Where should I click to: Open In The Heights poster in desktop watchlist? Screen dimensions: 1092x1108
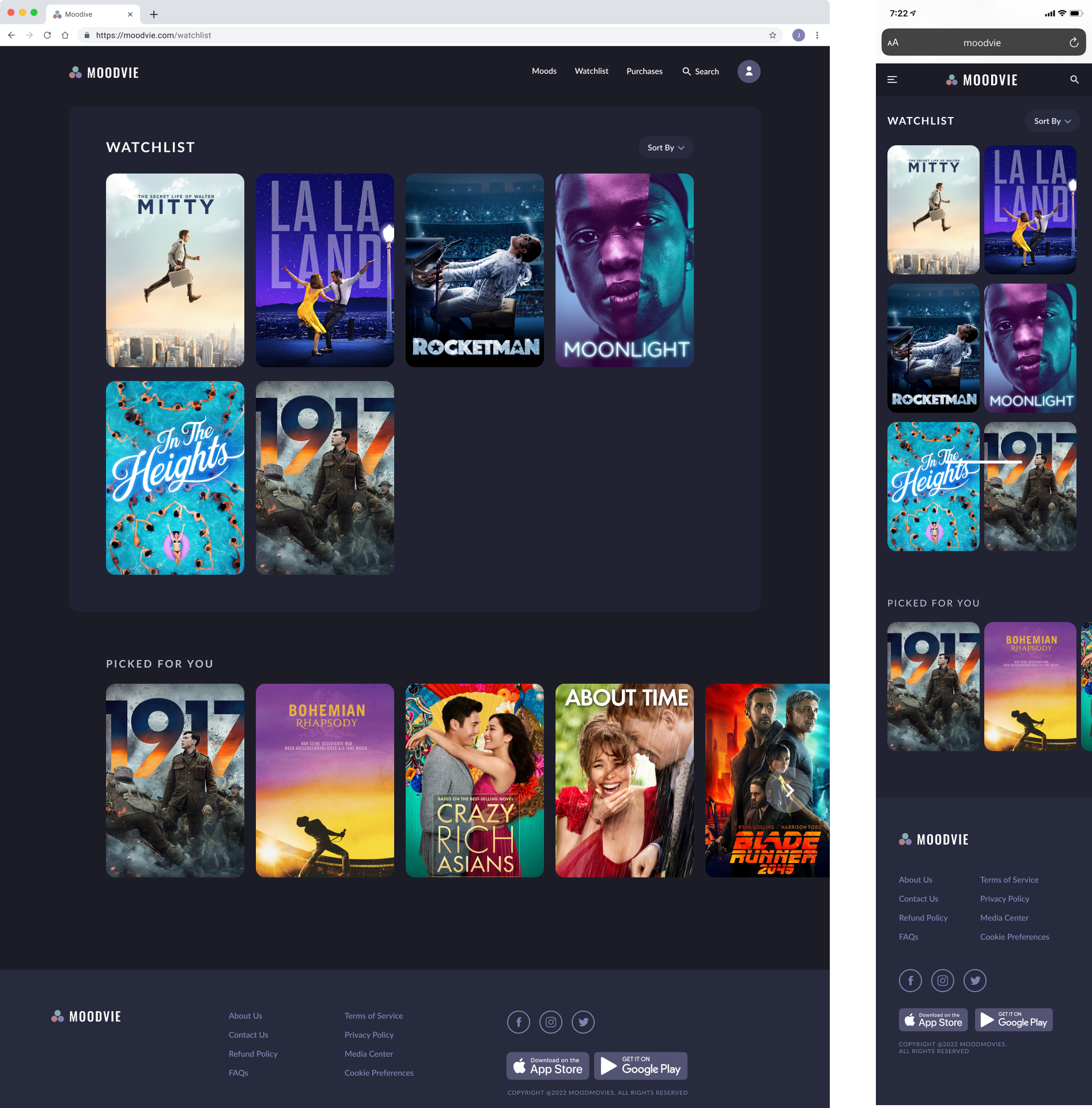tap(175, 478)
